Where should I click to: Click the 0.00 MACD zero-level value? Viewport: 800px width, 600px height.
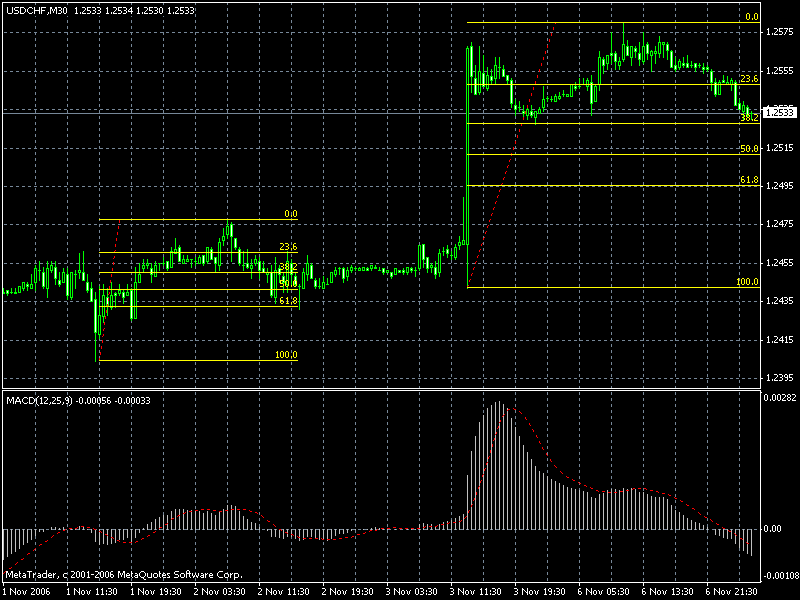click(772, 529)
